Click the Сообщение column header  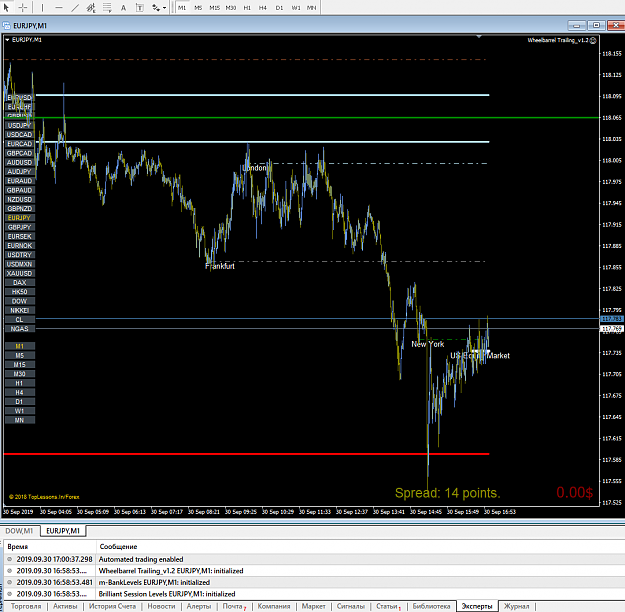point(360,547)
